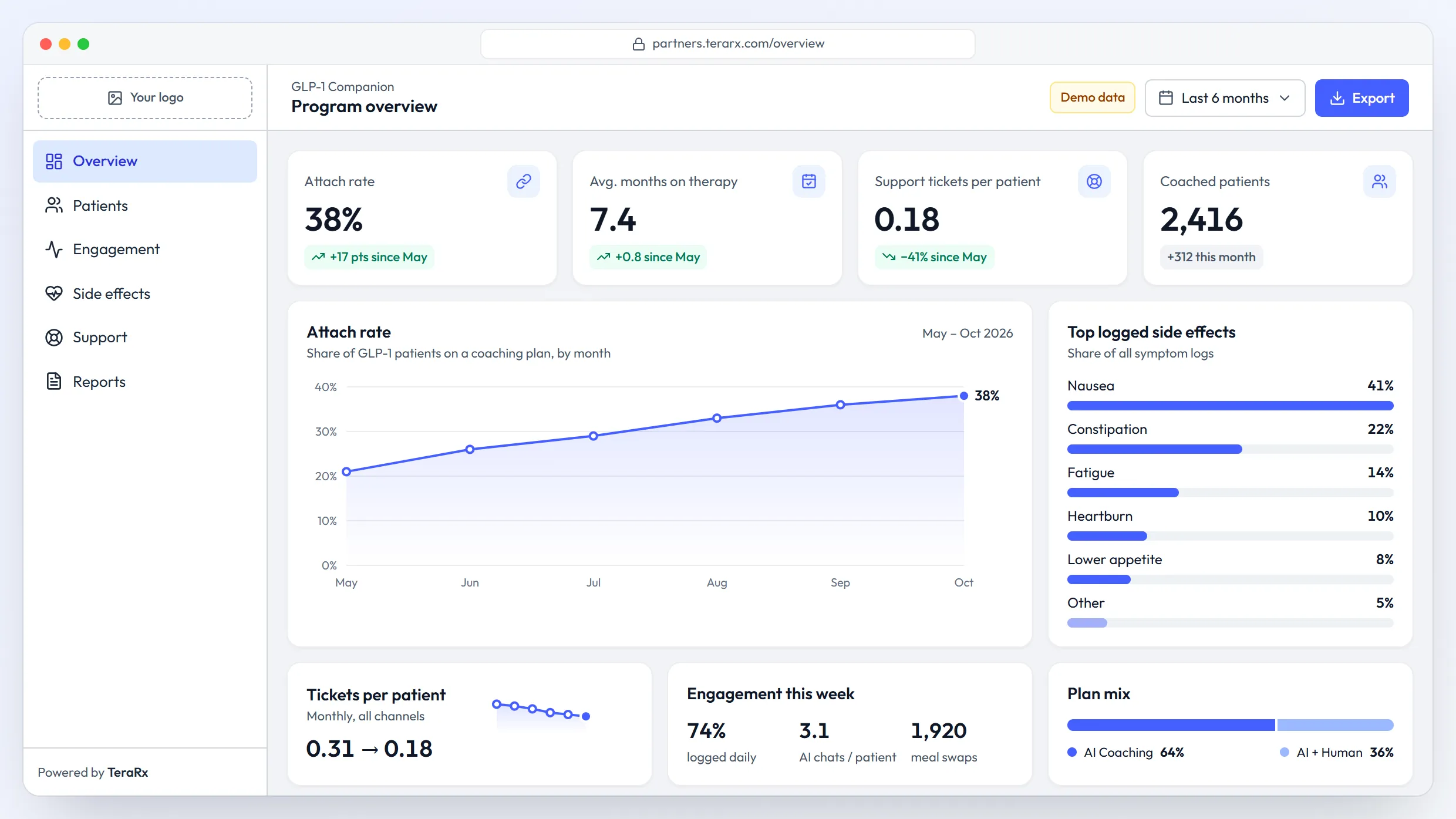Go to the Patients section
This screenshot has width=1456, height=819.
[145, 205]
